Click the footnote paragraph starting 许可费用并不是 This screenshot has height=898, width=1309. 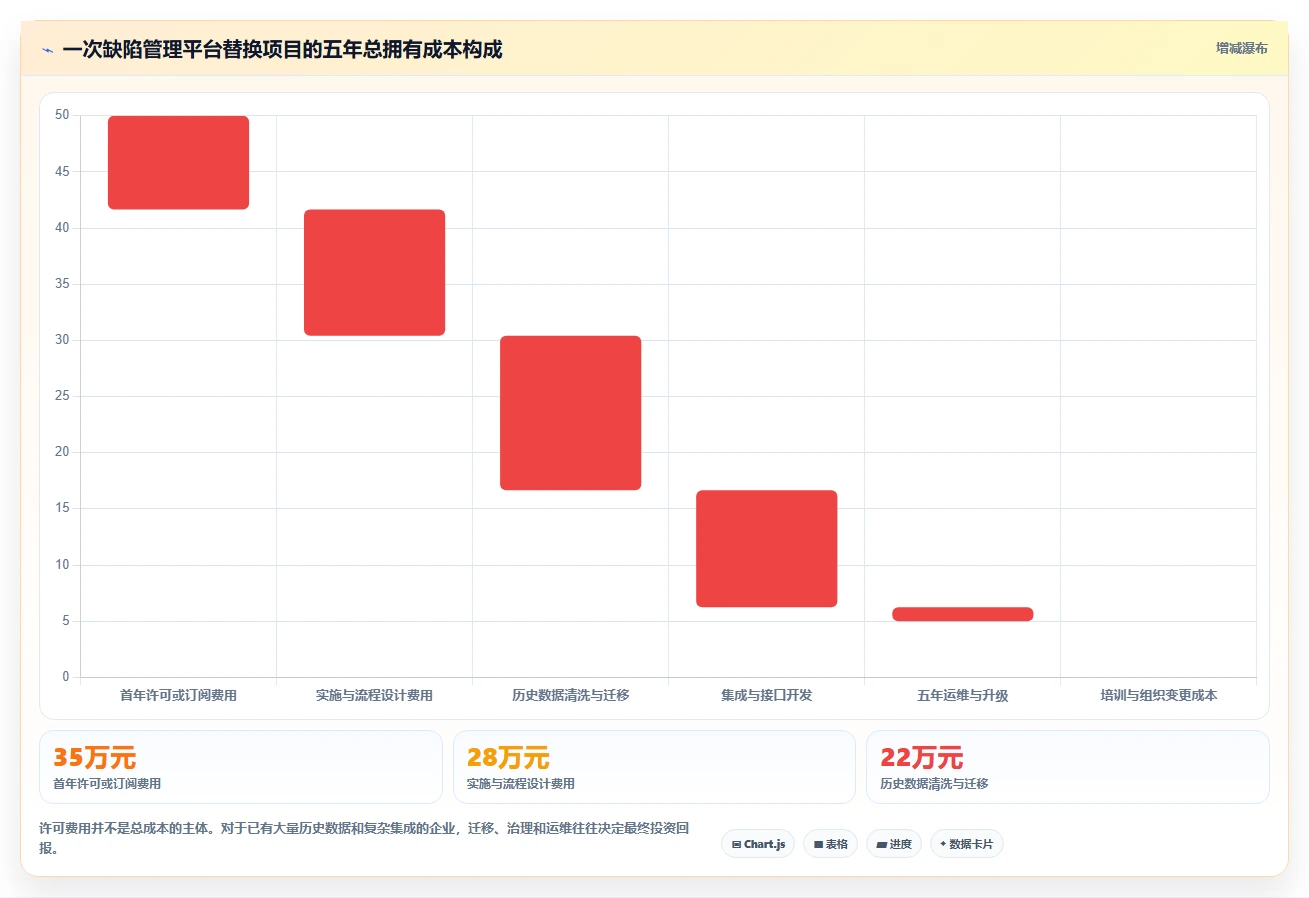363,839
